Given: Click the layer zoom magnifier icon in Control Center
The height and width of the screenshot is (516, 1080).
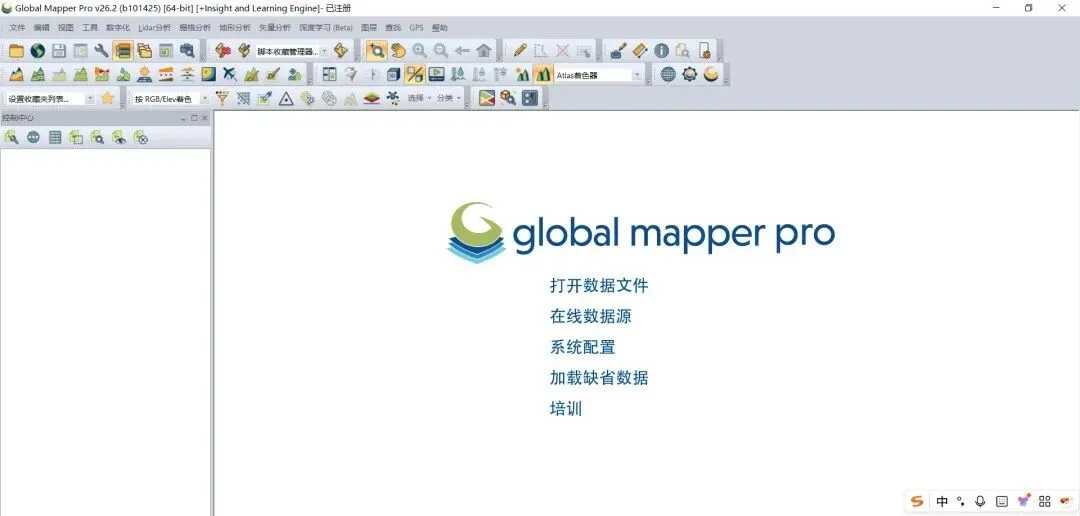Looking at the screenshot, I should 98,137.
